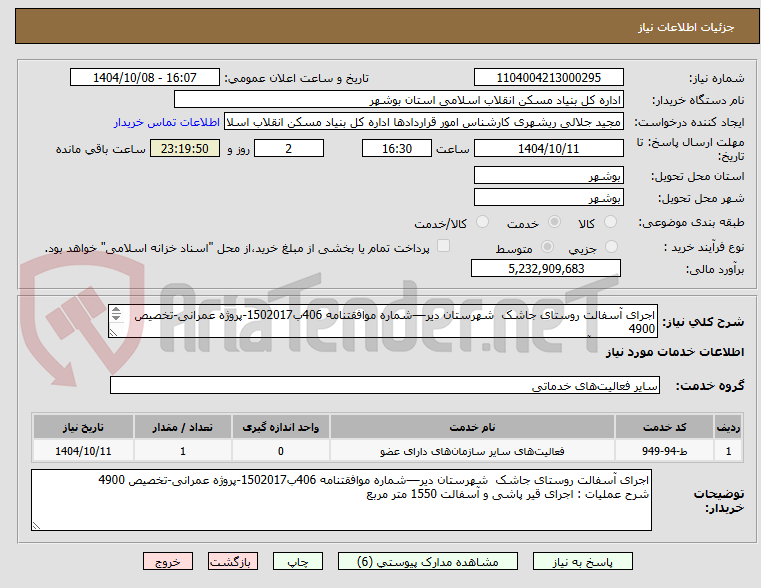Select the متوسط purchase type radio

(547, 247)
